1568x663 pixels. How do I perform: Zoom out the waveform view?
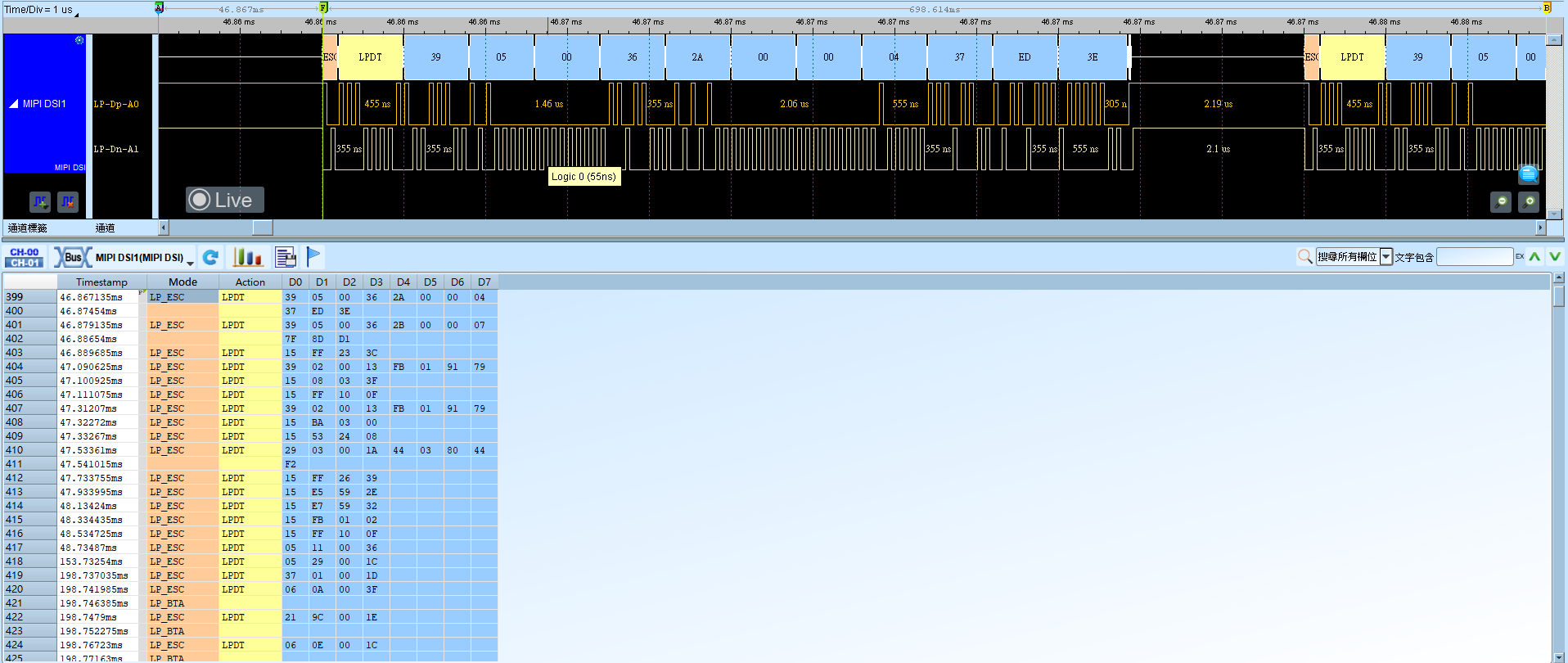1501,201
